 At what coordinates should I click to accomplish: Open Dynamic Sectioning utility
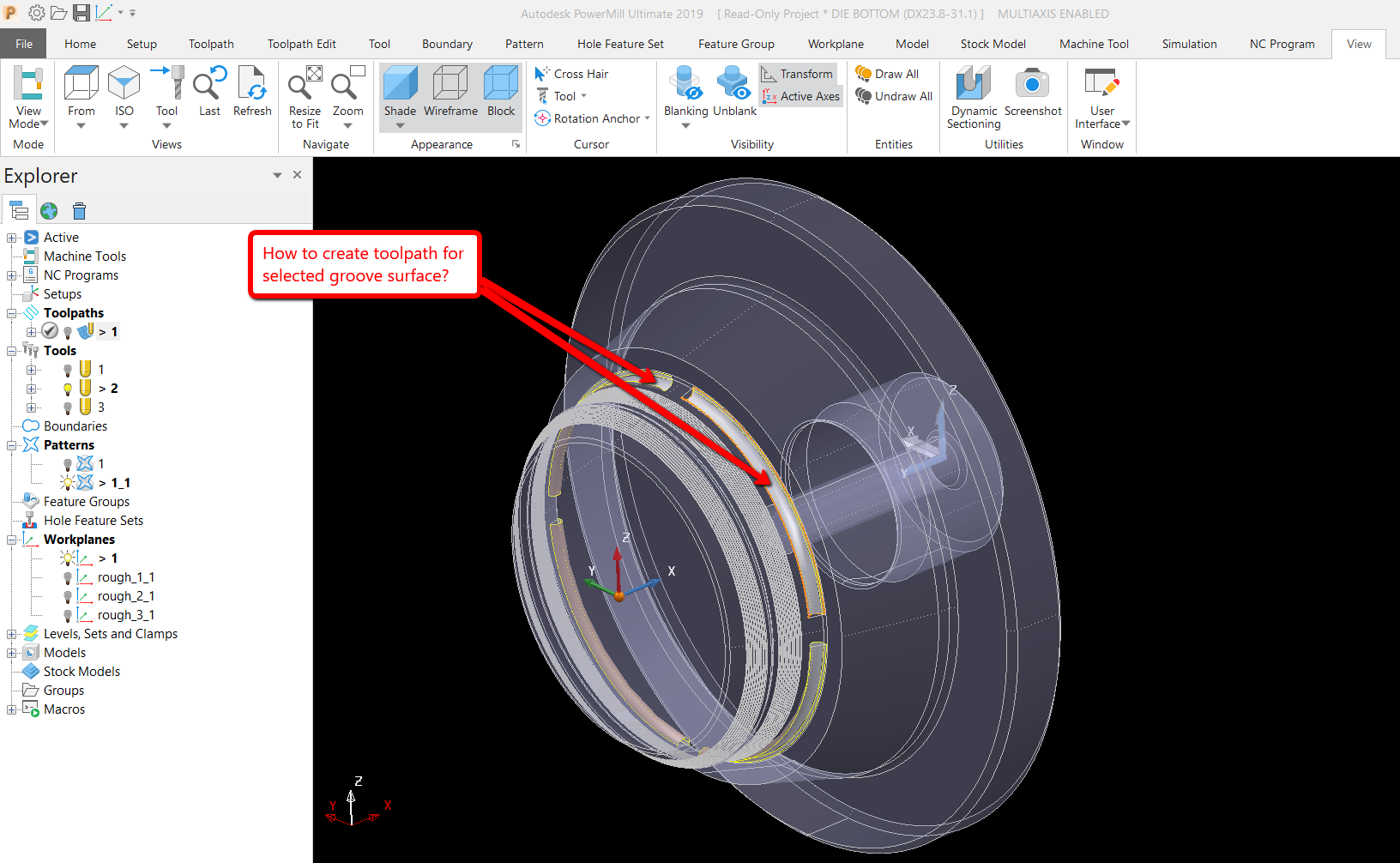coord(972,94)
